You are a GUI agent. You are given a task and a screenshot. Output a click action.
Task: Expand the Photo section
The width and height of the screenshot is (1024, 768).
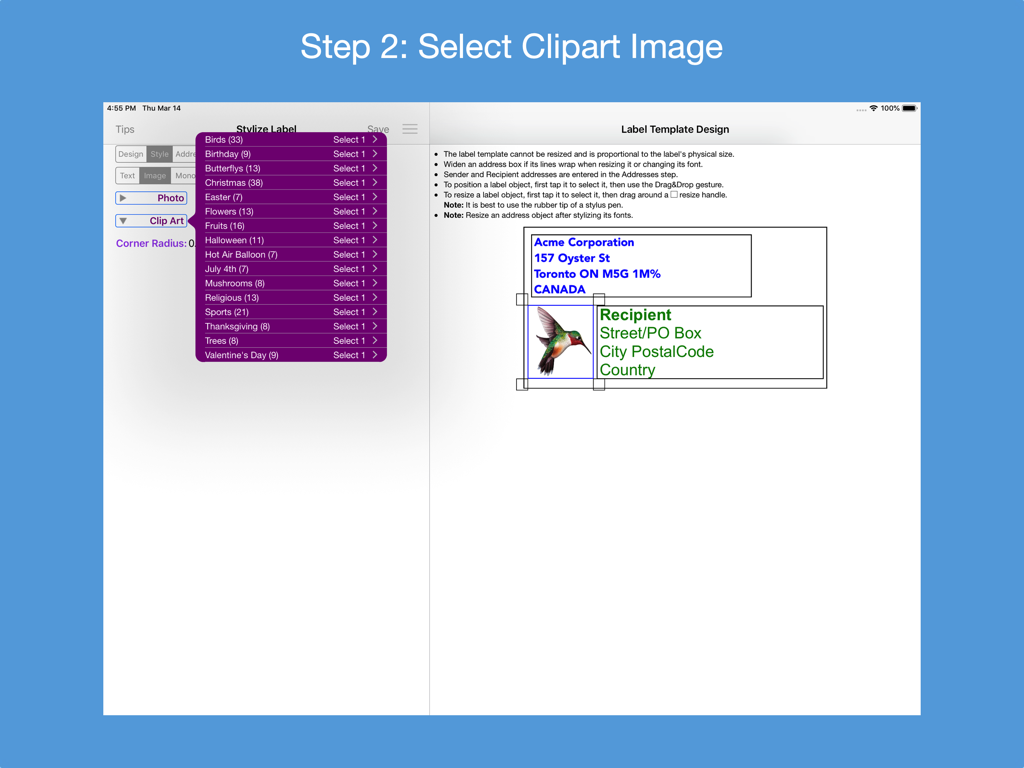coord(150,197)
